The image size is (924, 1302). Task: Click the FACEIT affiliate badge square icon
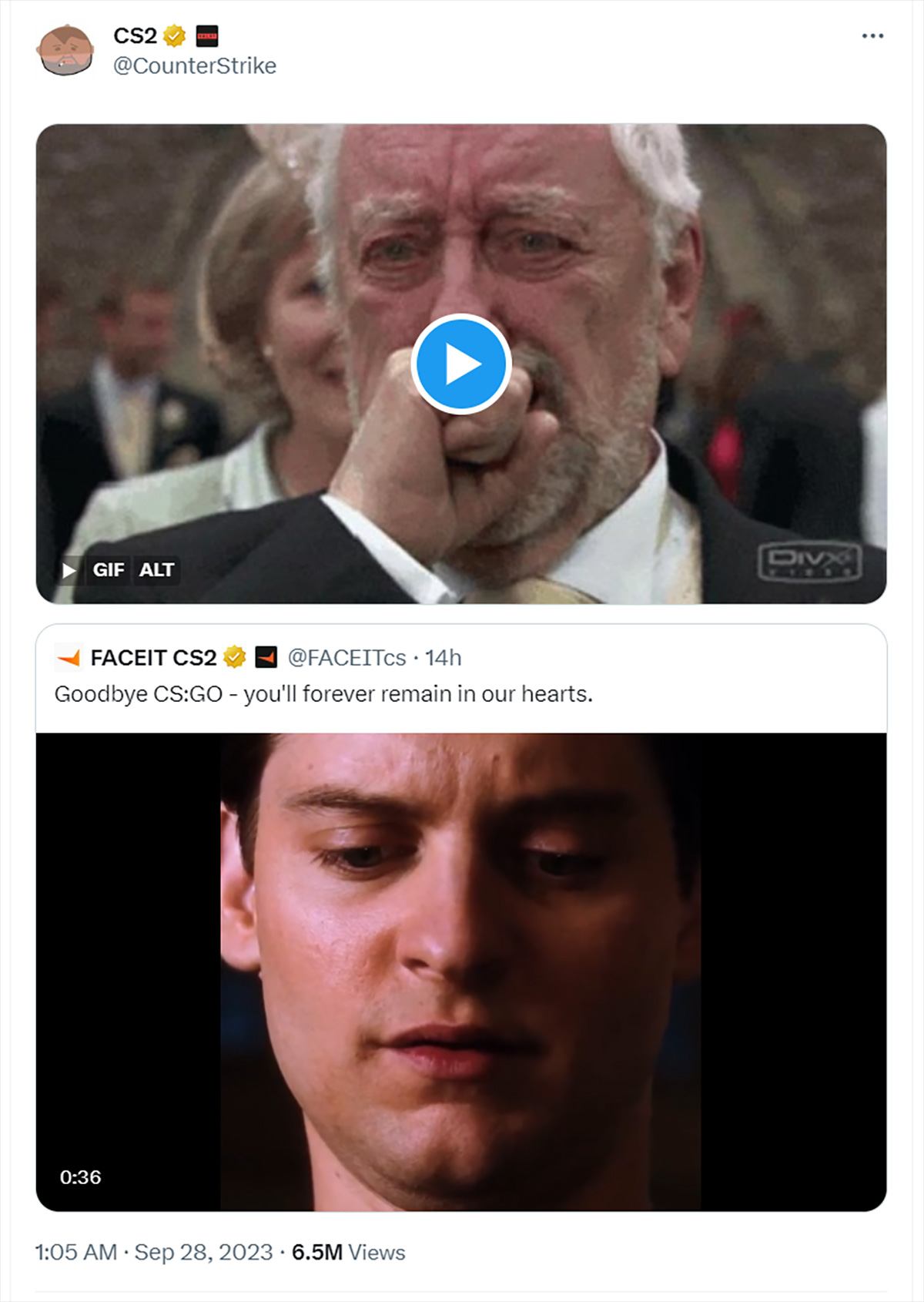point(266,657)
